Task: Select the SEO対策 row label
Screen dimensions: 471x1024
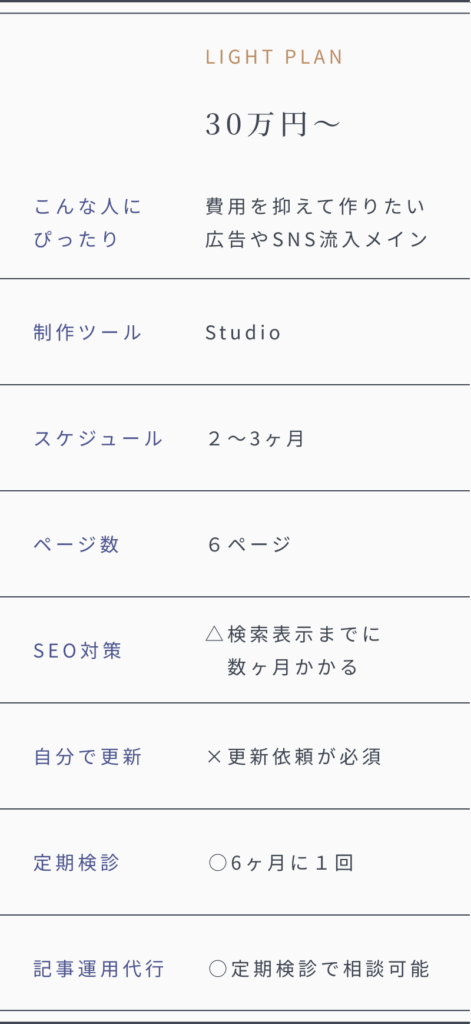Action: 78,650
